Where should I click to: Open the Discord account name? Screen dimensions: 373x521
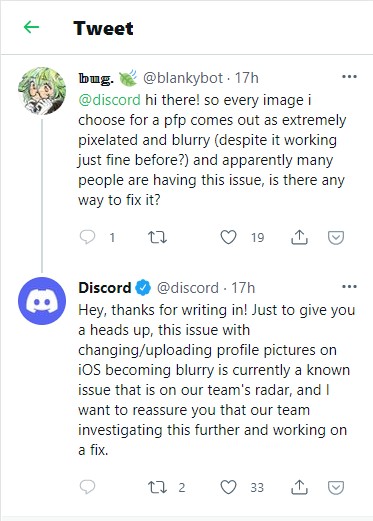coord(105,288)
